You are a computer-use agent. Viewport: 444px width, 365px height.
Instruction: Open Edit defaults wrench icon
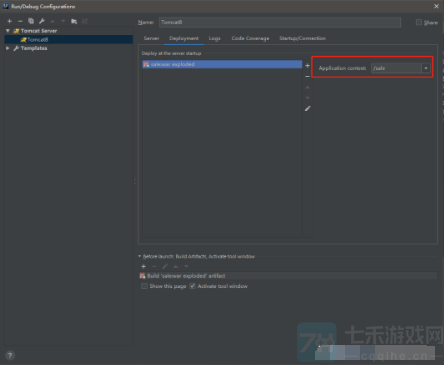coord(42,21)
